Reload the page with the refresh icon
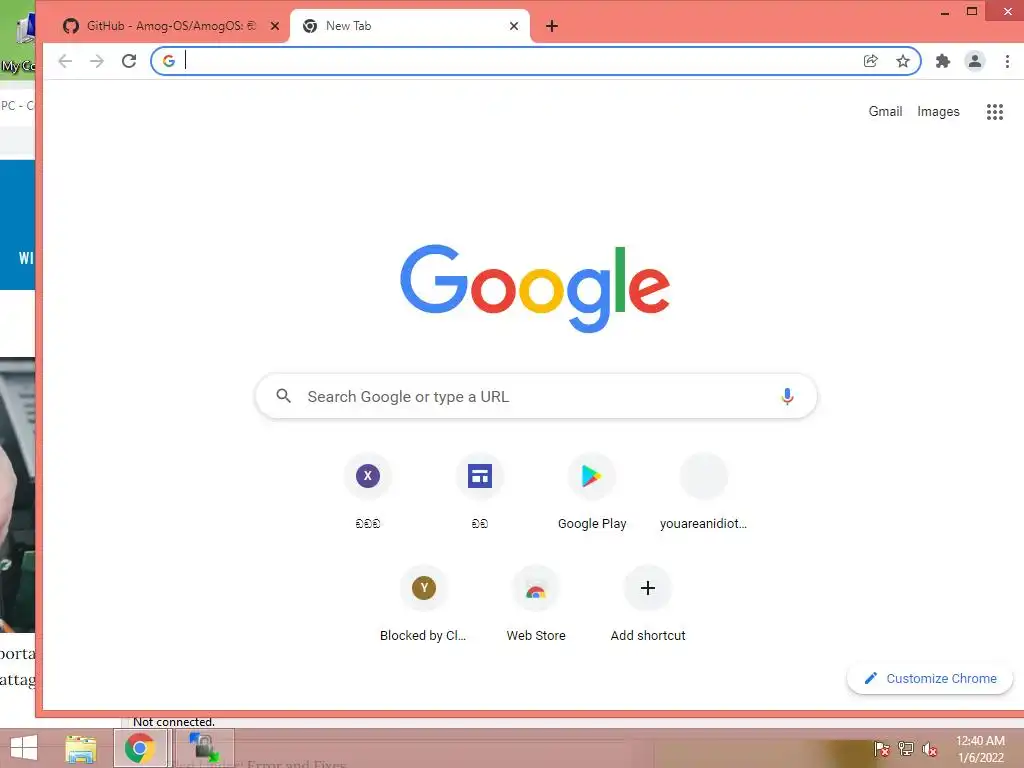 [x=129, y=61]
